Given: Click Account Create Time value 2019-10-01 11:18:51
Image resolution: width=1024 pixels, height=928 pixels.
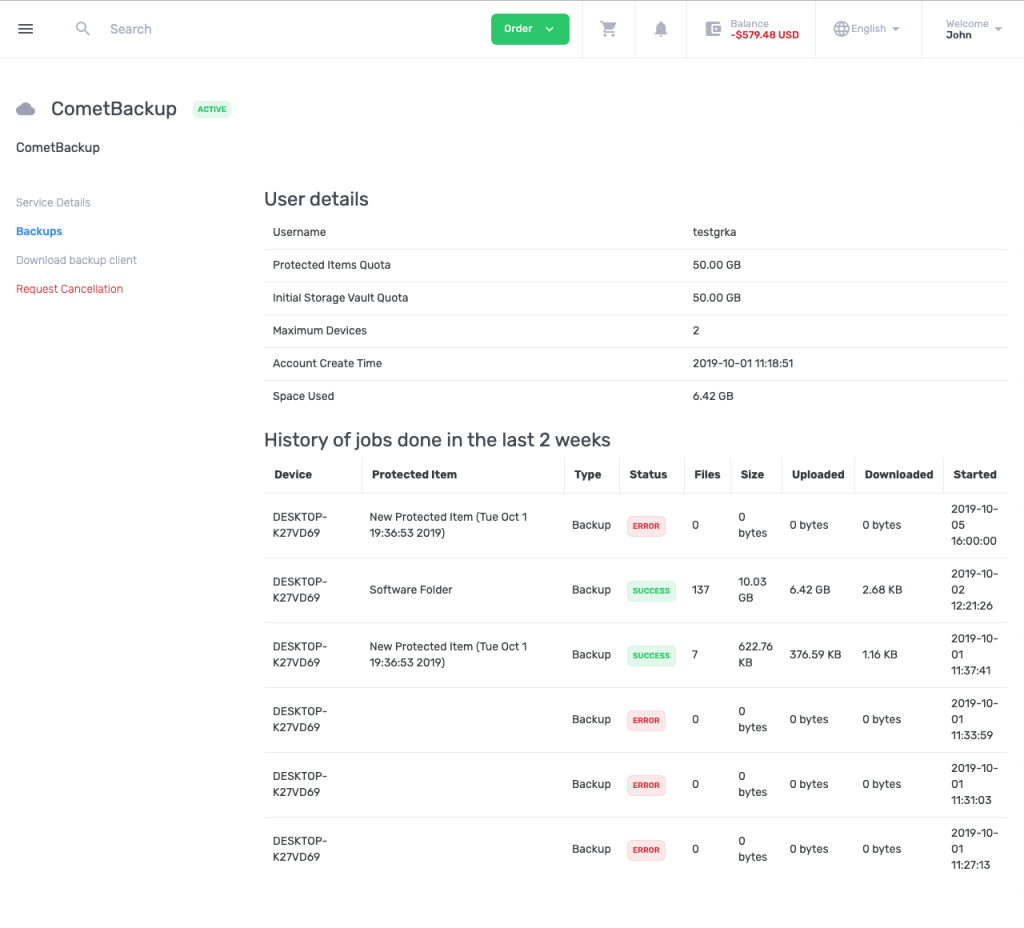Looking at the screenshot, I should tap(743, 363).
